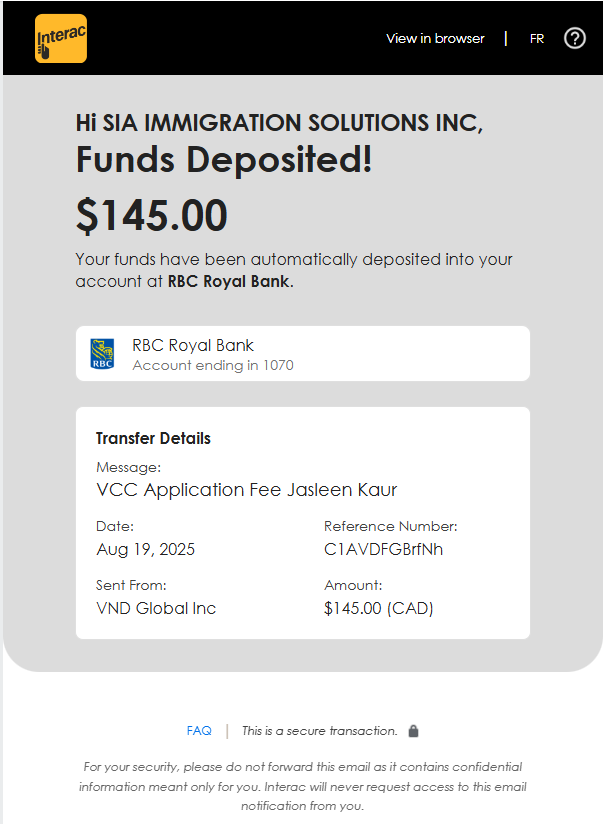Click the $145.00 deposited amount heading

pyautogui.click(x=152, y=216)
